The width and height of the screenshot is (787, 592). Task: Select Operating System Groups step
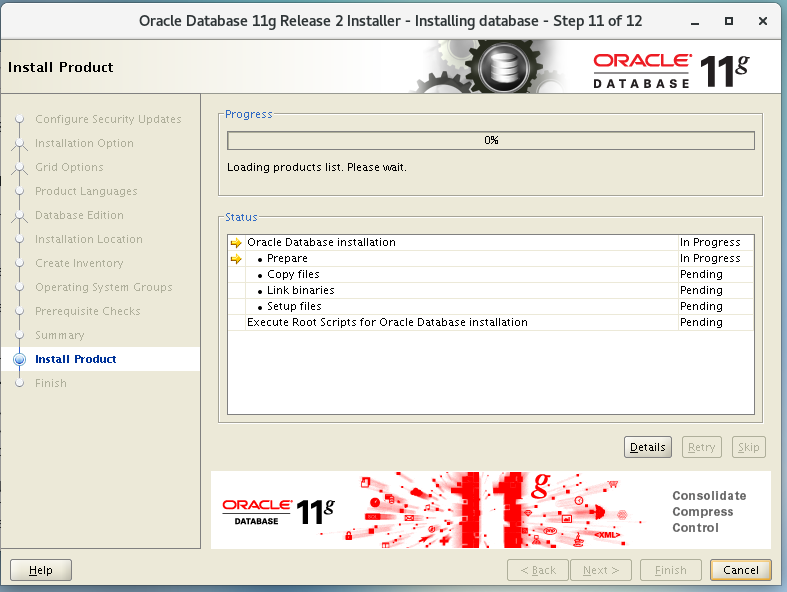coord(103,287)
